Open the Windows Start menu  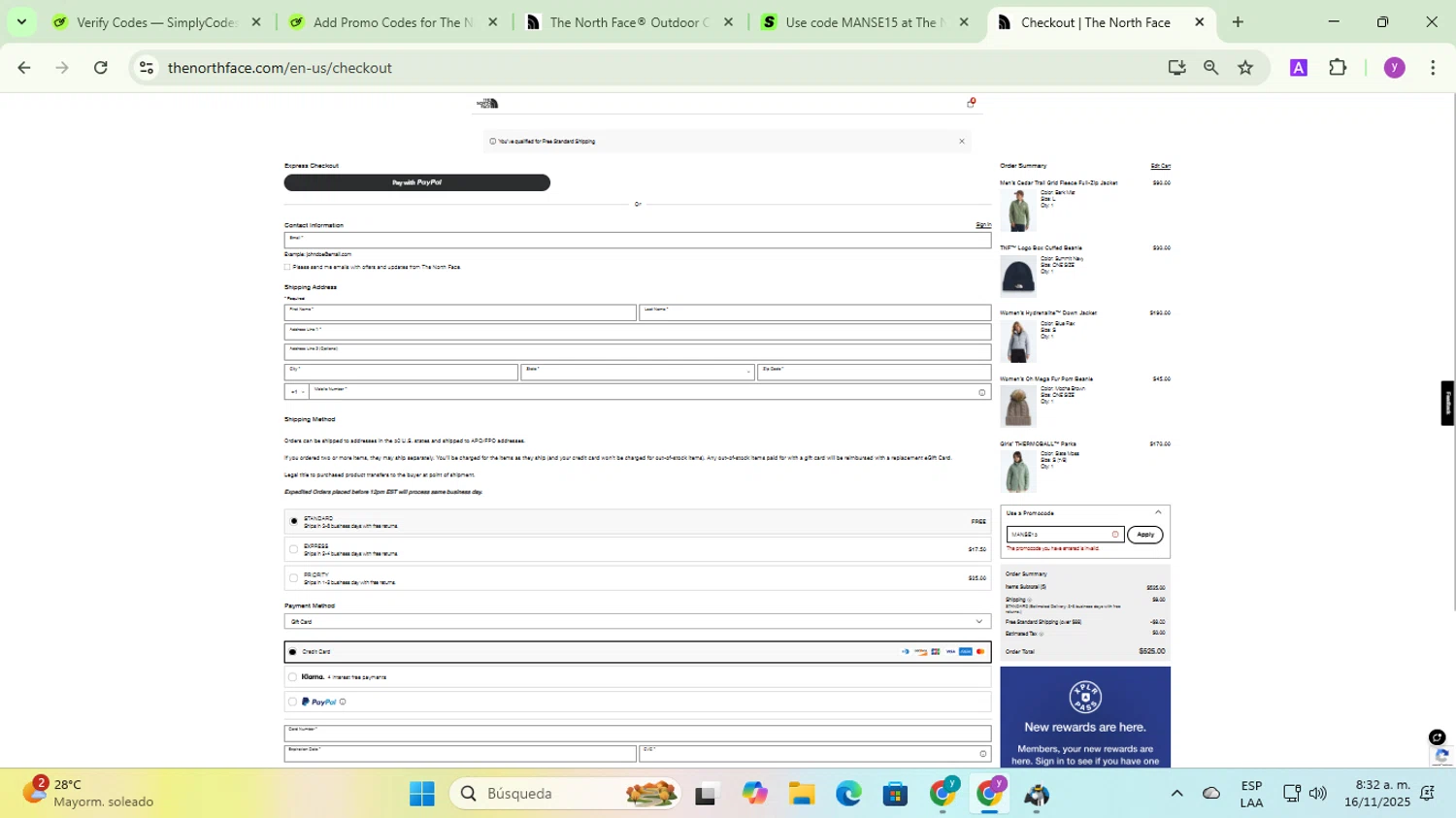click(422, 794)
